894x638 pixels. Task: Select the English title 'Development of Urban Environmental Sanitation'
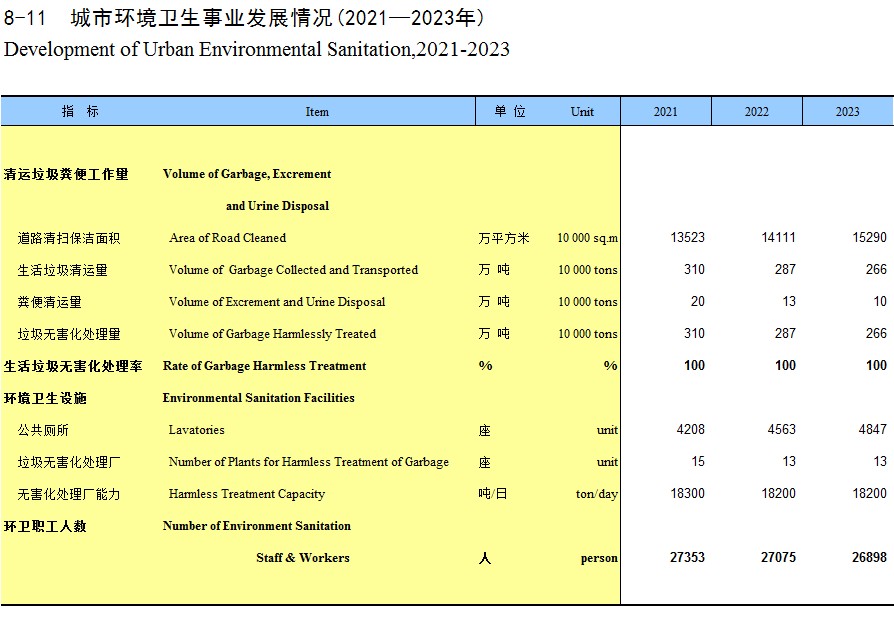click(x=208, y=50)
